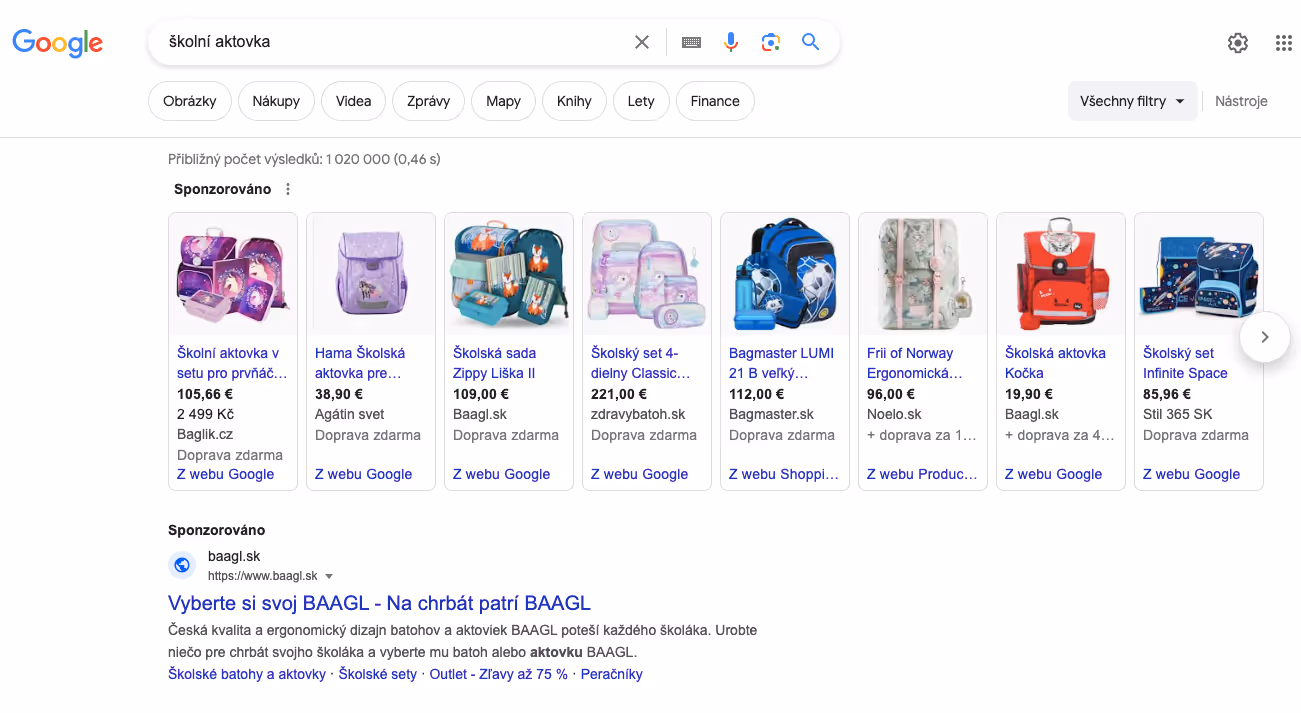Open Frii of Norway backpack image
Viewport: 1301px width, 713px height.
point(923,275)
